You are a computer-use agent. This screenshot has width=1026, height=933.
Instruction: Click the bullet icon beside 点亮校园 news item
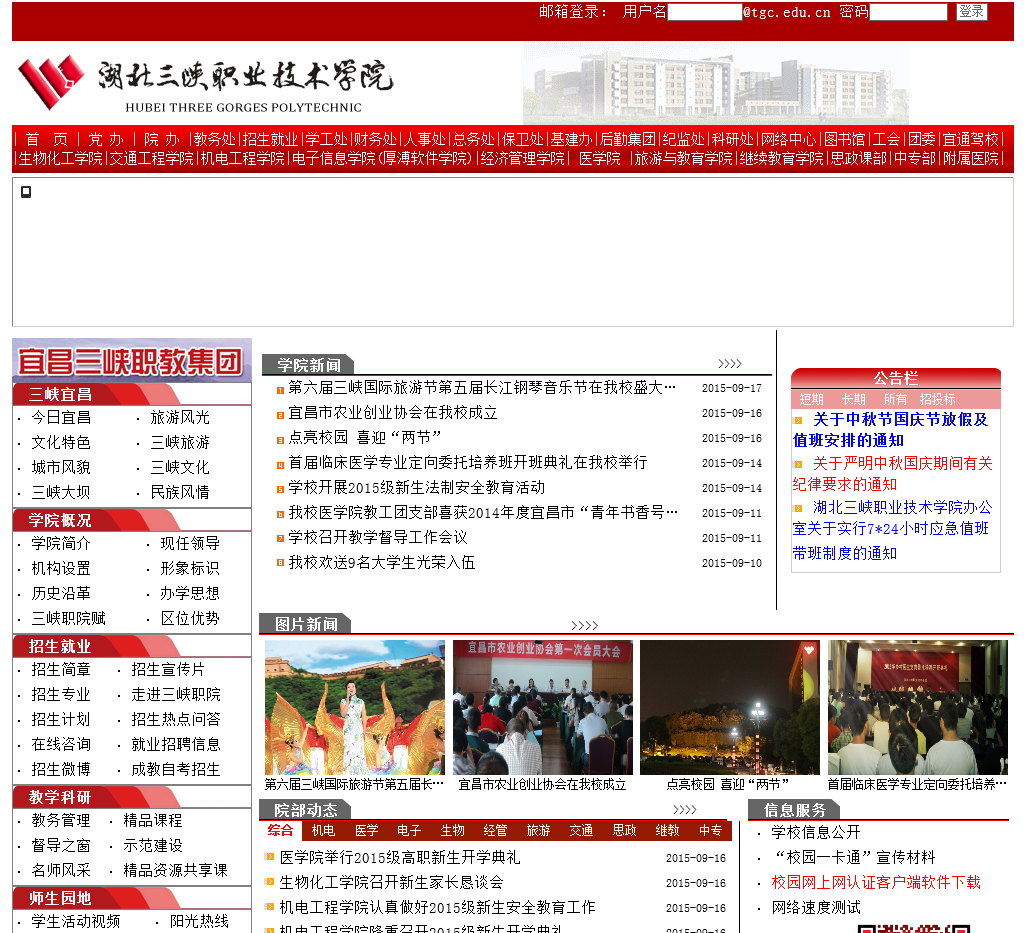pos(280,440)
